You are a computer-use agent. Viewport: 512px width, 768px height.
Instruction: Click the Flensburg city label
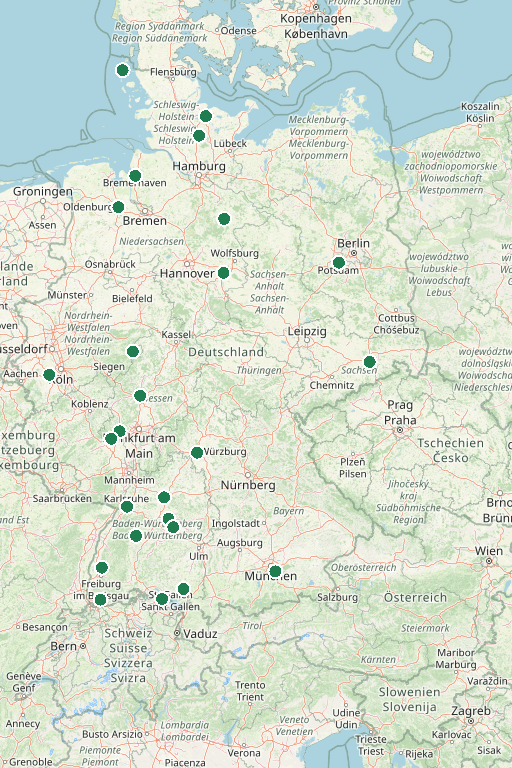[x=173, y=72]
